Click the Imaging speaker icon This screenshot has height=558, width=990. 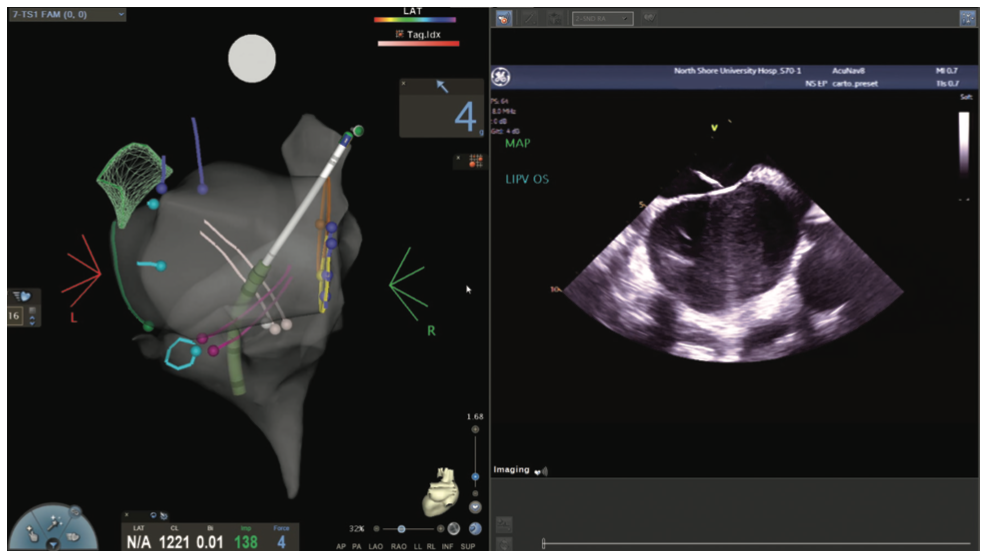coord(541,471)
